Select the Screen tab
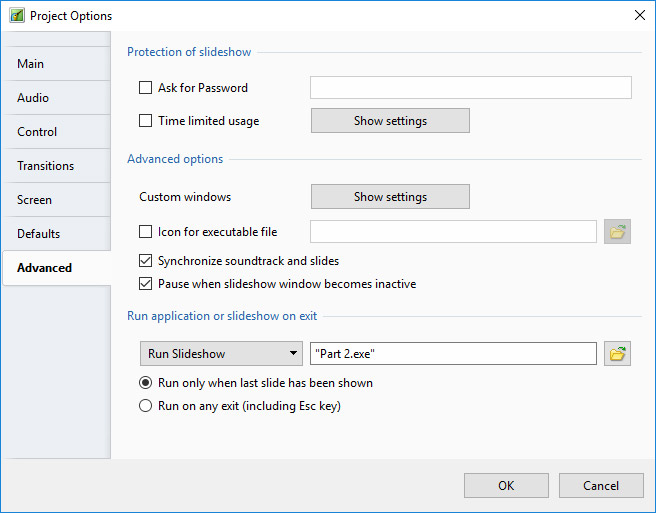Image resolution: width=656 pixels, height=513 pixels. [56, 200]
